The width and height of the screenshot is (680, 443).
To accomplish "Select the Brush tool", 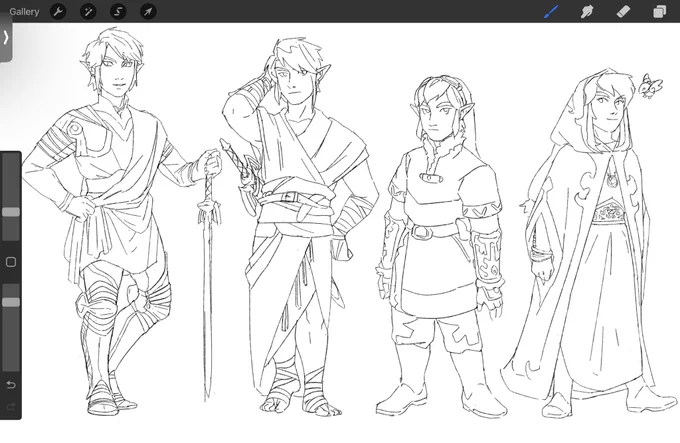I will 551,12.
